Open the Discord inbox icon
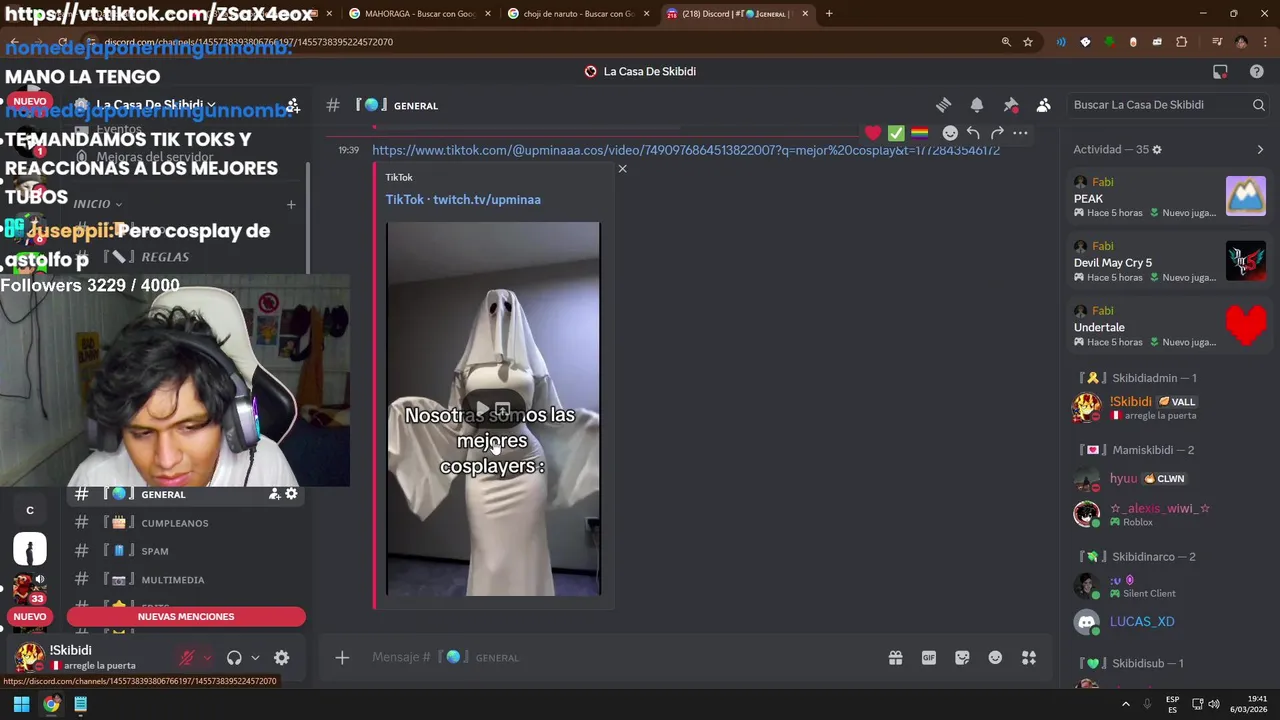The width and height of the screenshot is (1280, 720). coord(1220,71)
